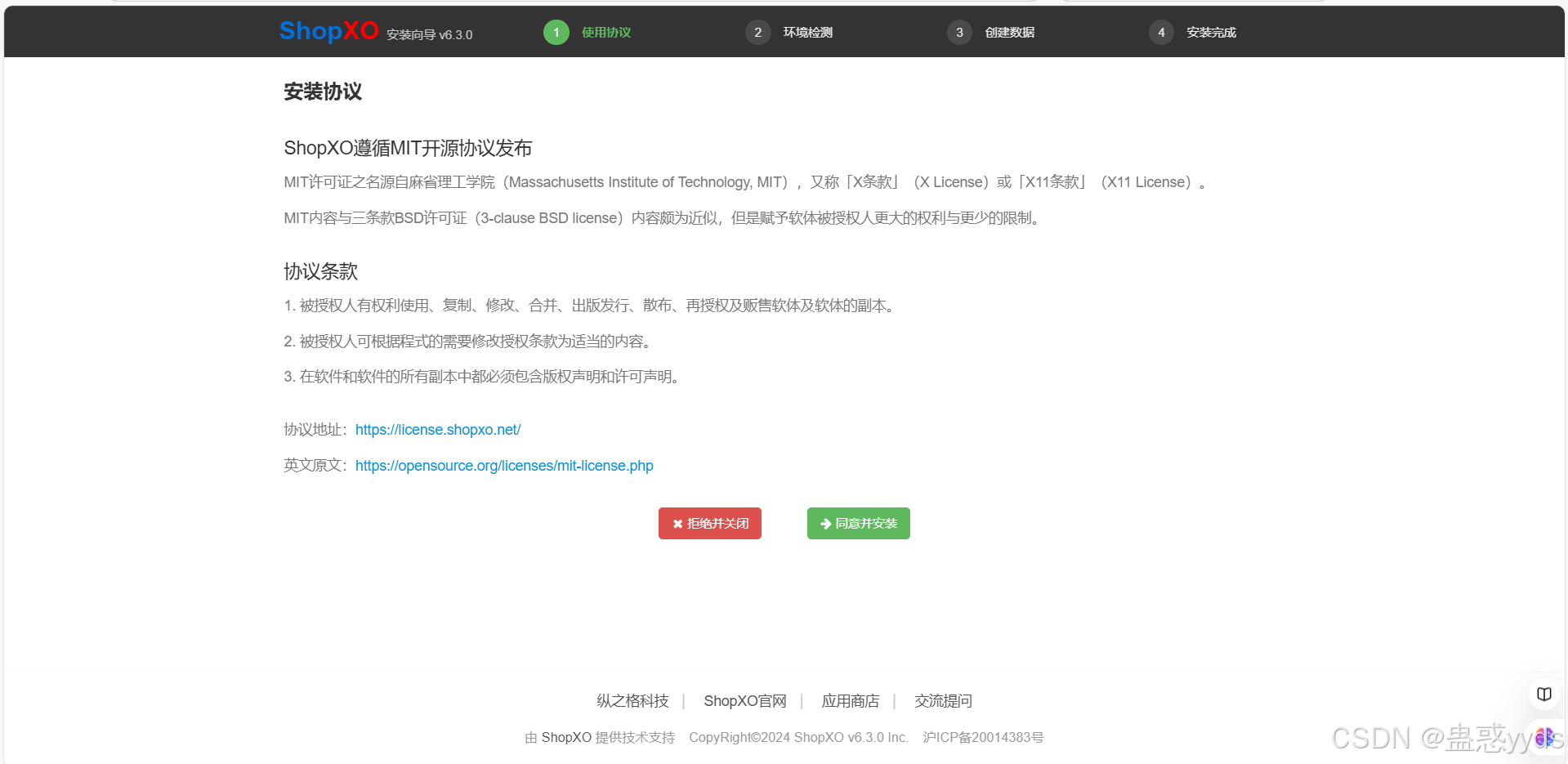1568x764 pixels.
Task: Click the 安装协议 heading
Action: (323, 92)
